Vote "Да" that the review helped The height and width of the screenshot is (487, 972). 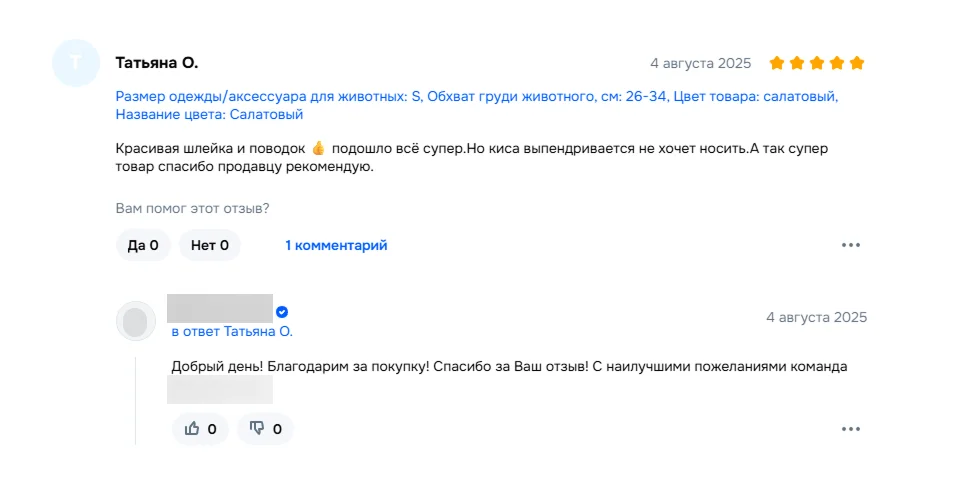coord(143,245)
